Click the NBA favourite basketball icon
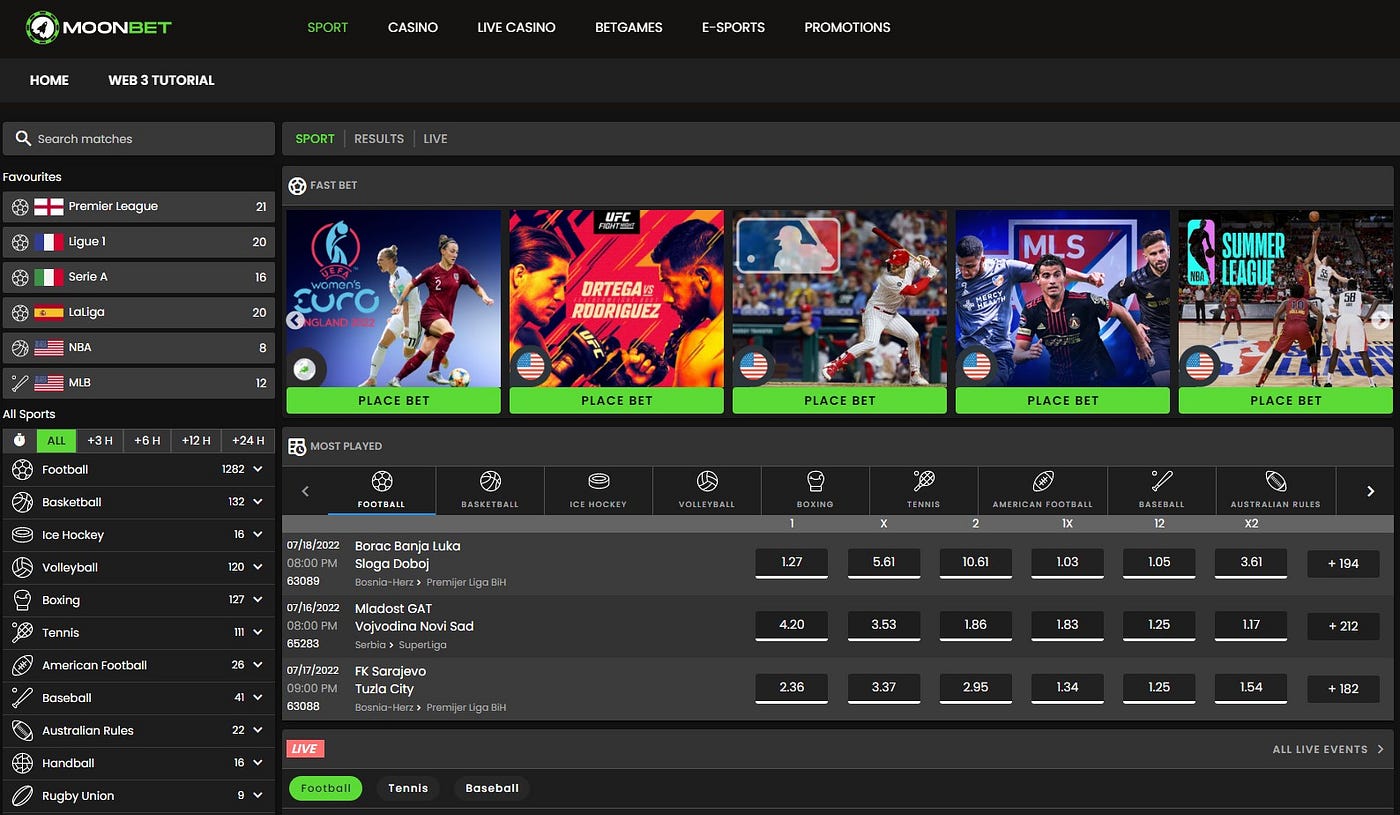This screenshot has height=815, width=1400. (20, 348)
